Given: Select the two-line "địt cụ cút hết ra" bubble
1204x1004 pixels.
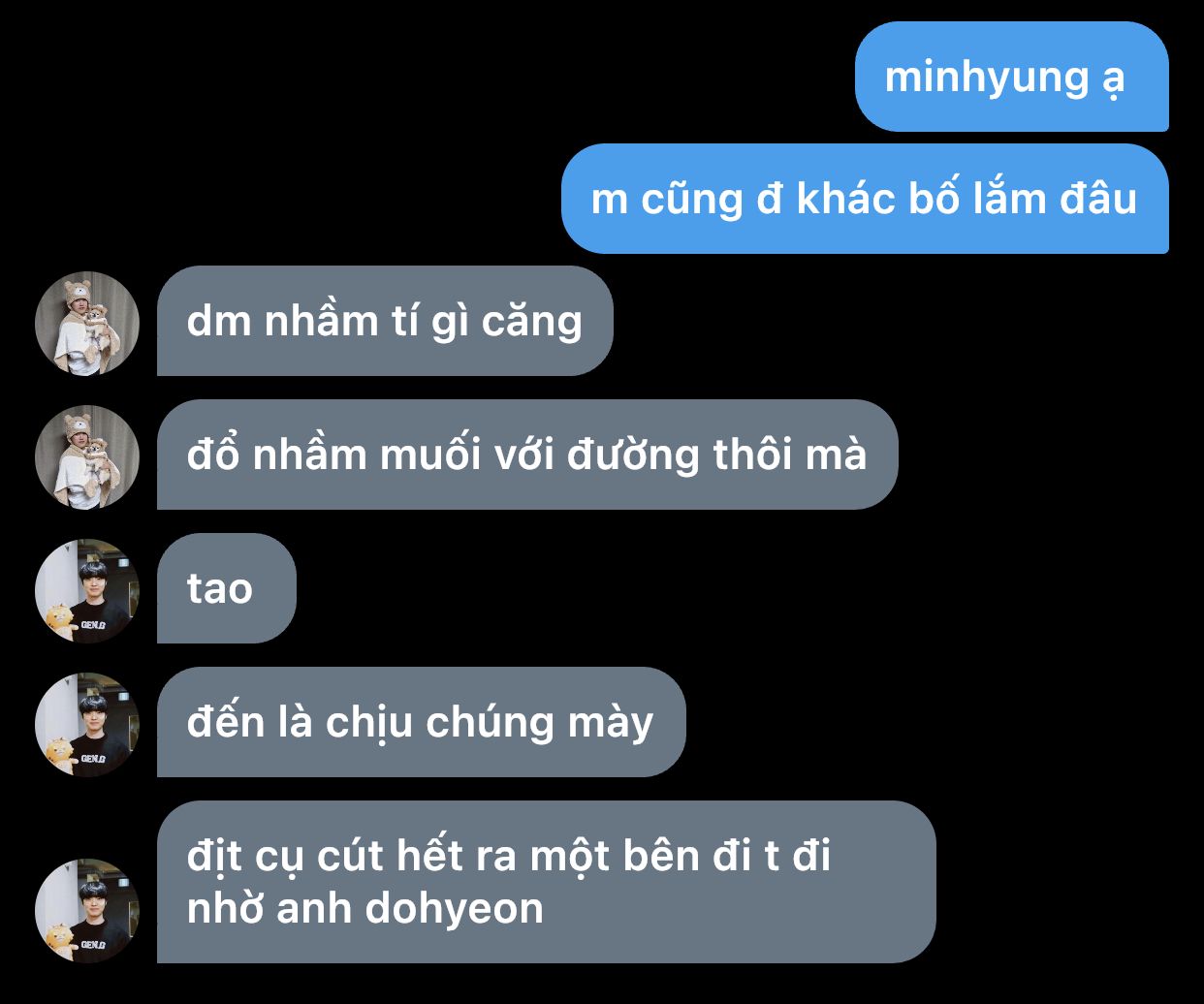Looking at the screenshot, I should 546,882.
